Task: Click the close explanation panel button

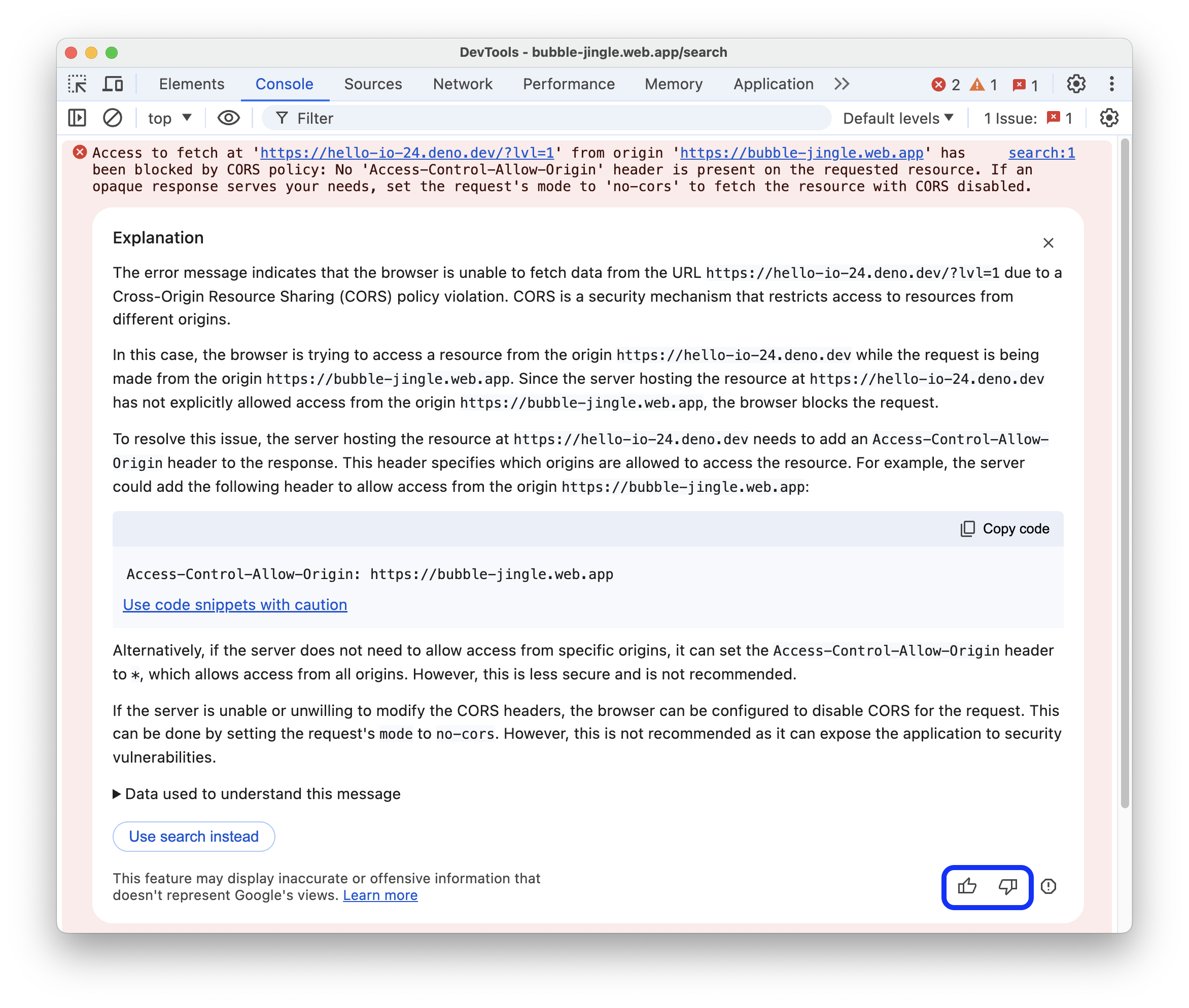Action: tap(1048, 242)
